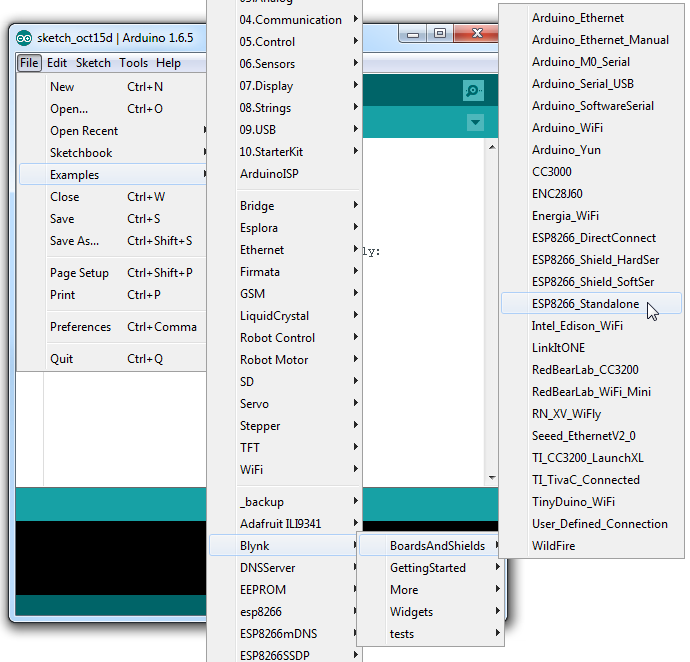
Task: Expand the TFT examples
Action: (x=285, y=448)
